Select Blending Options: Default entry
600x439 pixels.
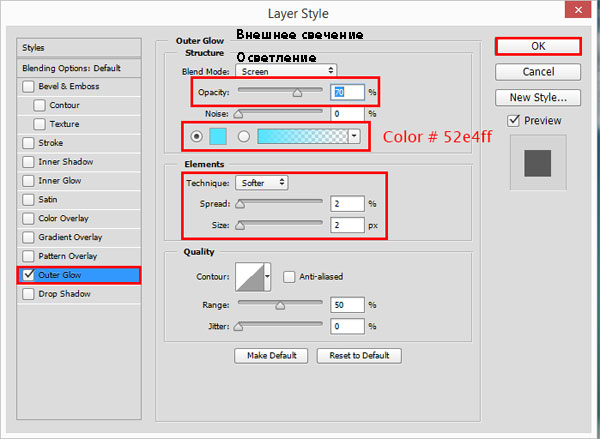79,68
